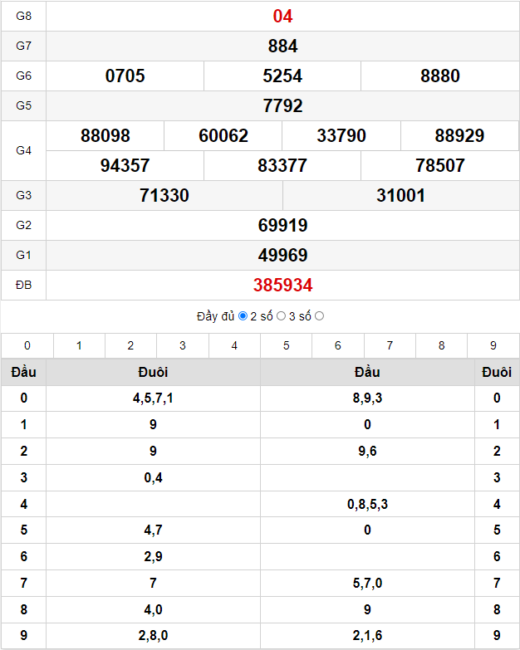Viewport: 520px width, 650px height.
Task: Click the G8 prize number 04
Action: [x=283, y=16]
